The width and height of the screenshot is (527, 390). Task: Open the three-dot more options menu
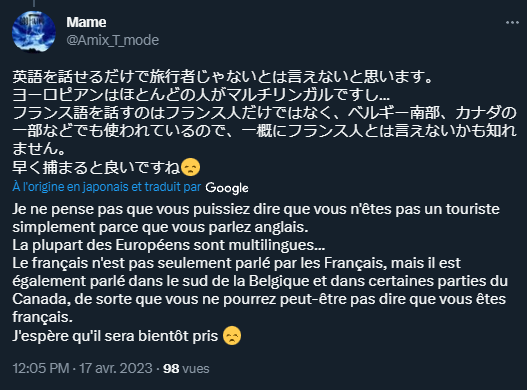tap(512, 23)
